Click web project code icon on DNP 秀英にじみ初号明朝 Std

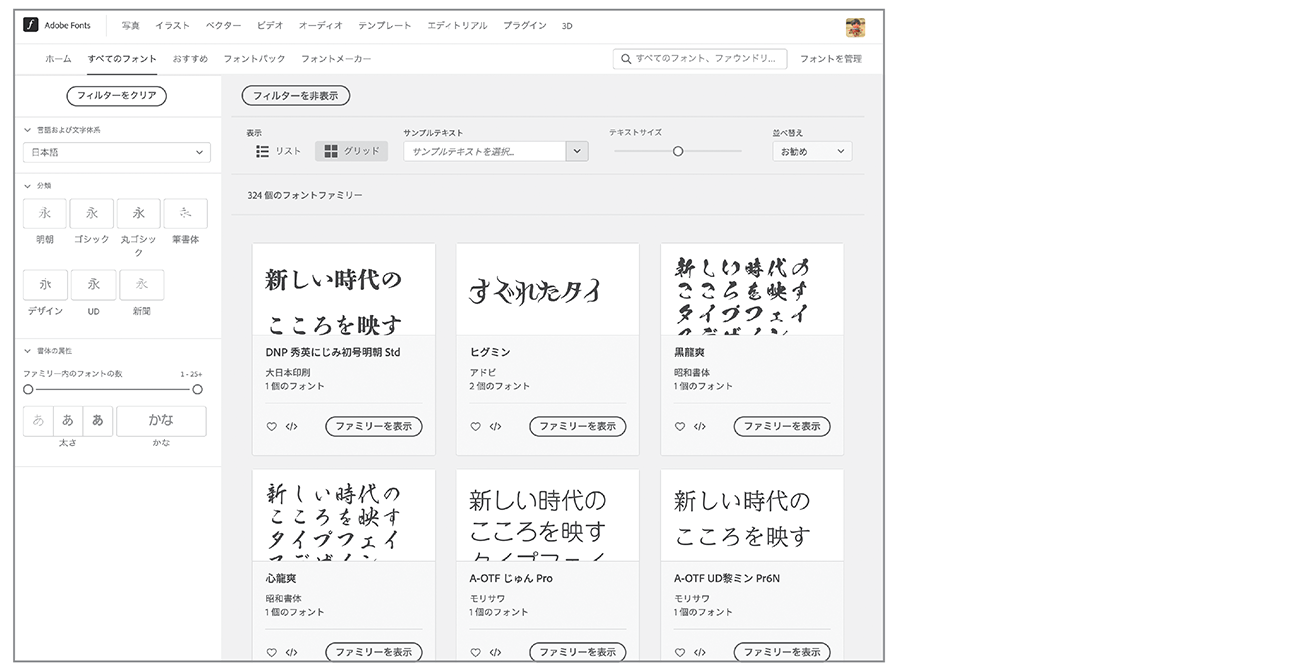[x=291, y=426]
